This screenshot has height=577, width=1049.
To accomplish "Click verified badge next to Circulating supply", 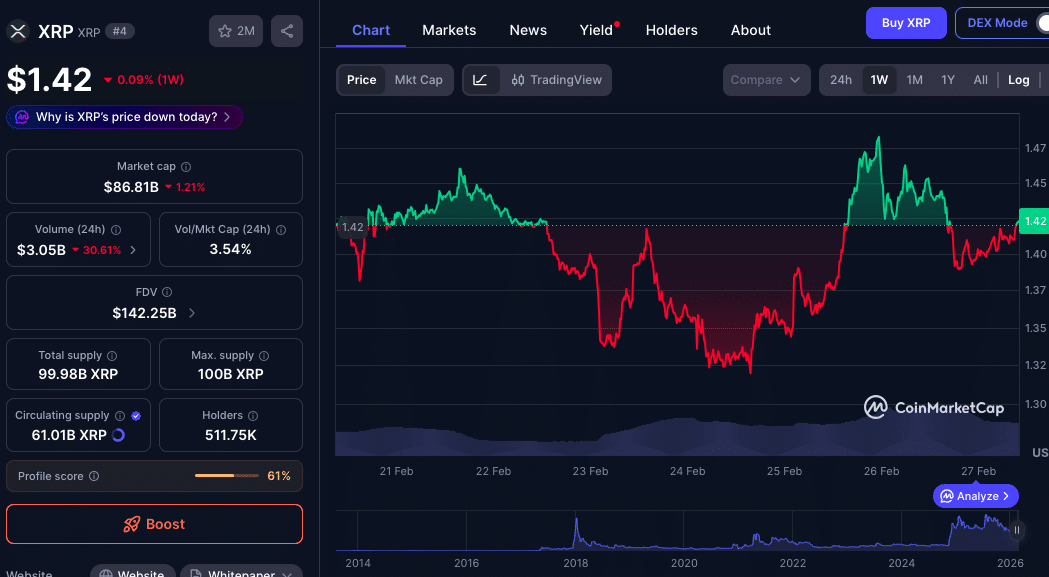I will click(x=136, y=416).
